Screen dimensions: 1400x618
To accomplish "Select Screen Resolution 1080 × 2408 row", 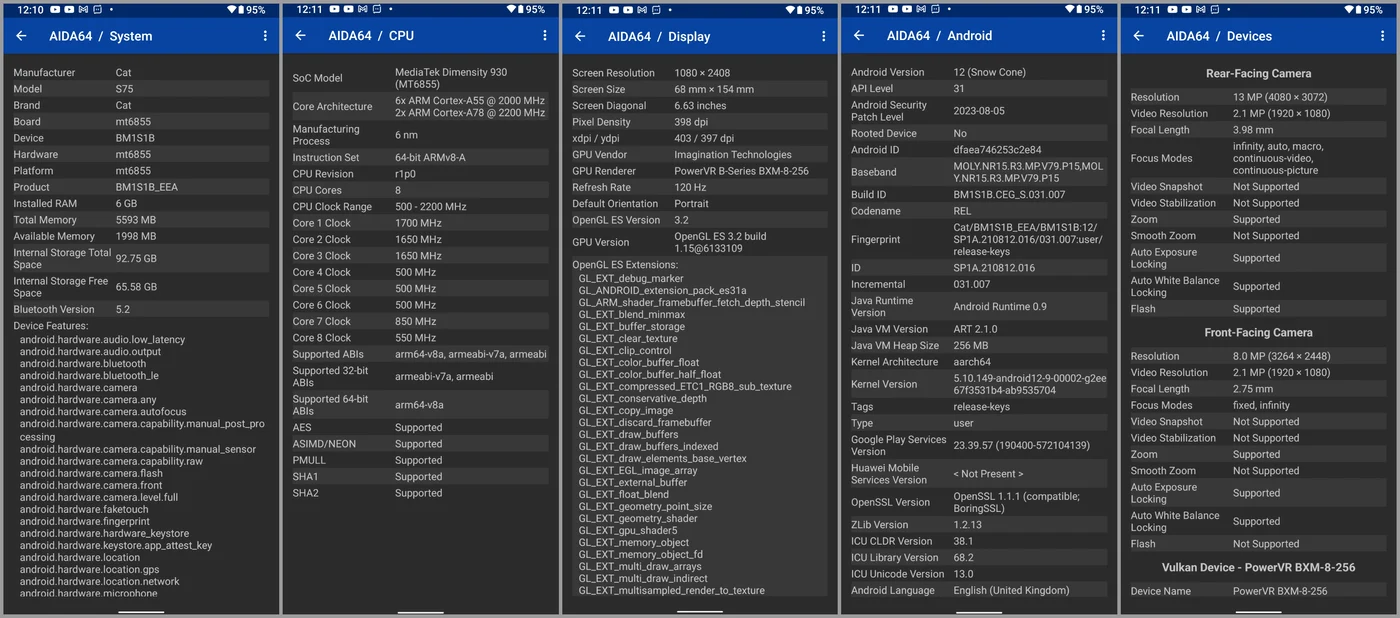I will 699,73.
